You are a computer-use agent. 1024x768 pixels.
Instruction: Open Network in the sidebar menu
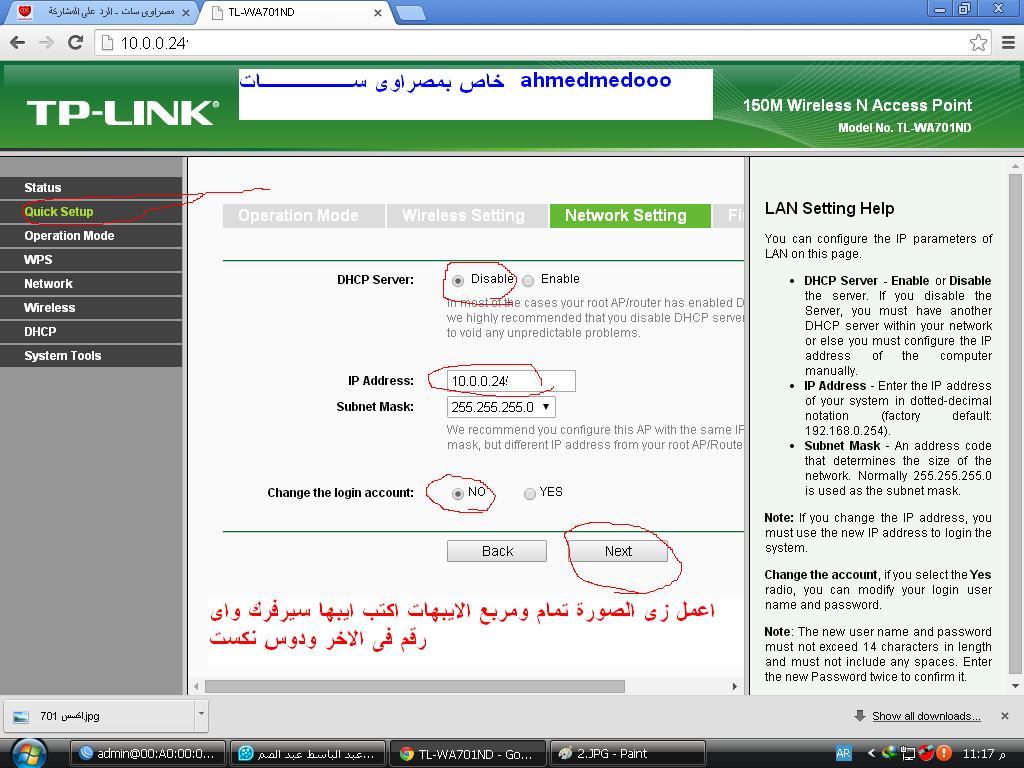pos(91,283)
